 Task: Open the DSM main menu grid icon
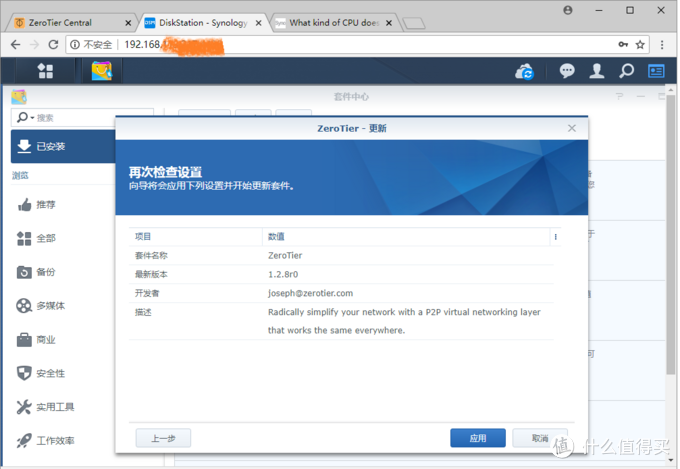point(46,71)
